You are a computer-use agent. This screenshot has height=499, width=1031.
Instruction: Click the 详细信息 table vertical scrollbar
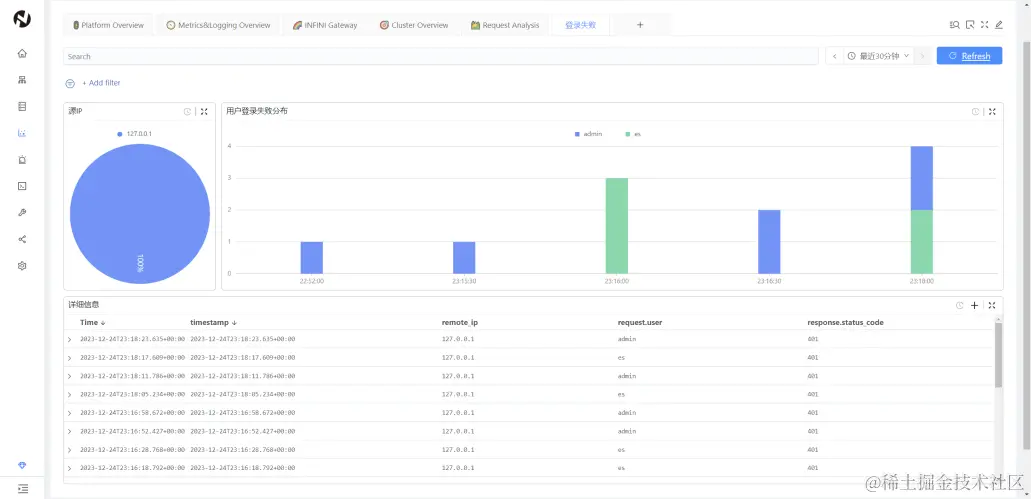click(x=998, y=355)
